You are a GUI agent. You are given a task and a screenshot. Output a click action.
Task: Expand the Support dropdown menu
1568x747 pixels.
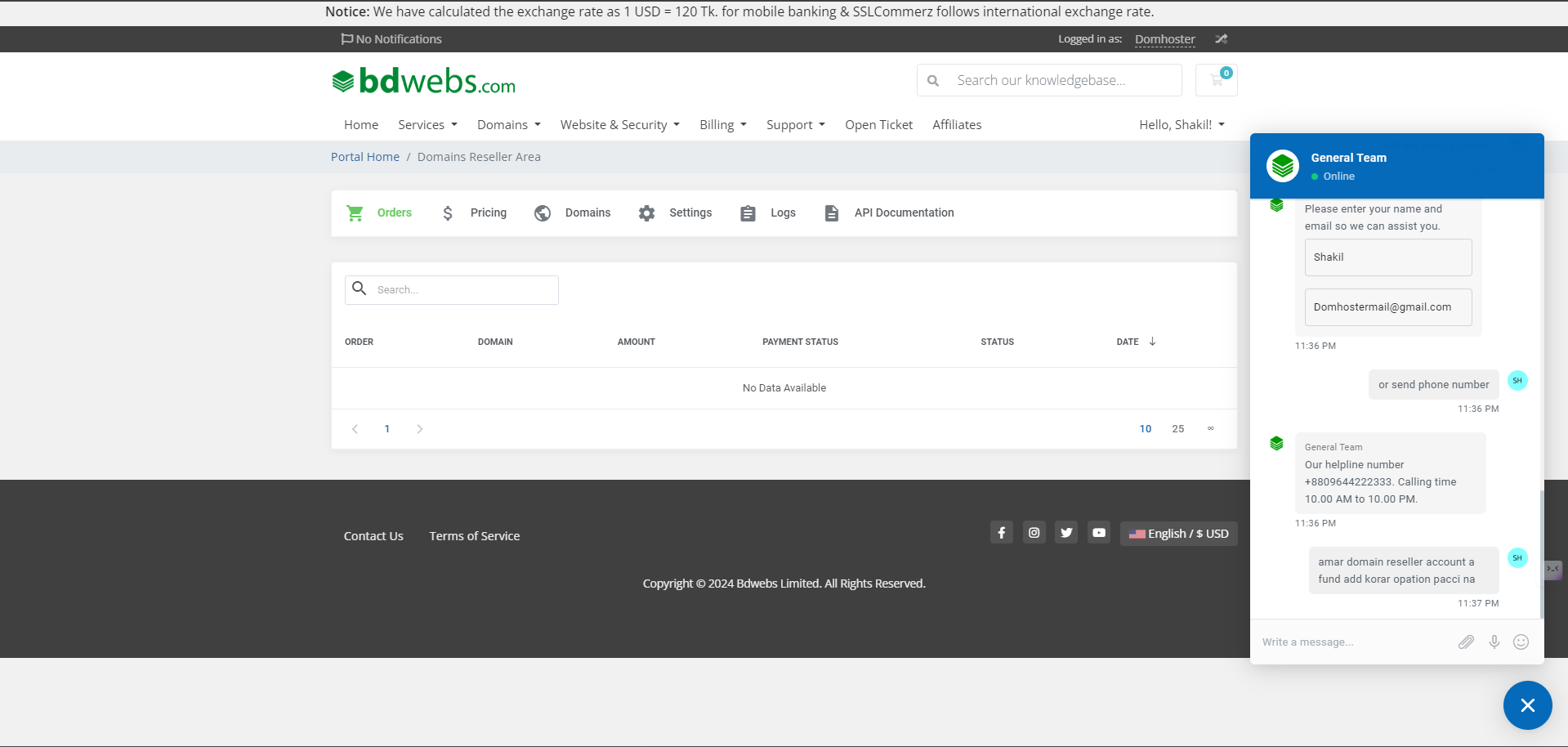(796, 125)
